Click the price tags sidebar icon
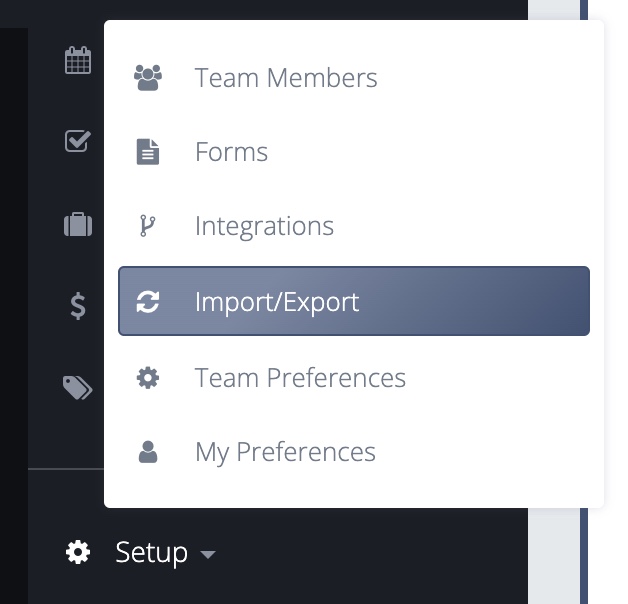The height and width of the screenshot is (604, 628). tap(78, 388)
